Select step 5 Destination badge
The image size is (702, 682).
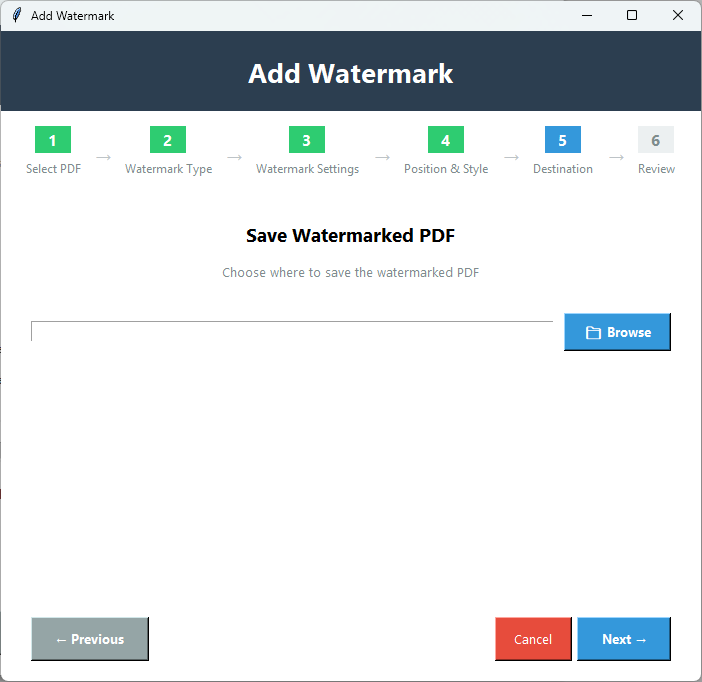pos(563,140)
